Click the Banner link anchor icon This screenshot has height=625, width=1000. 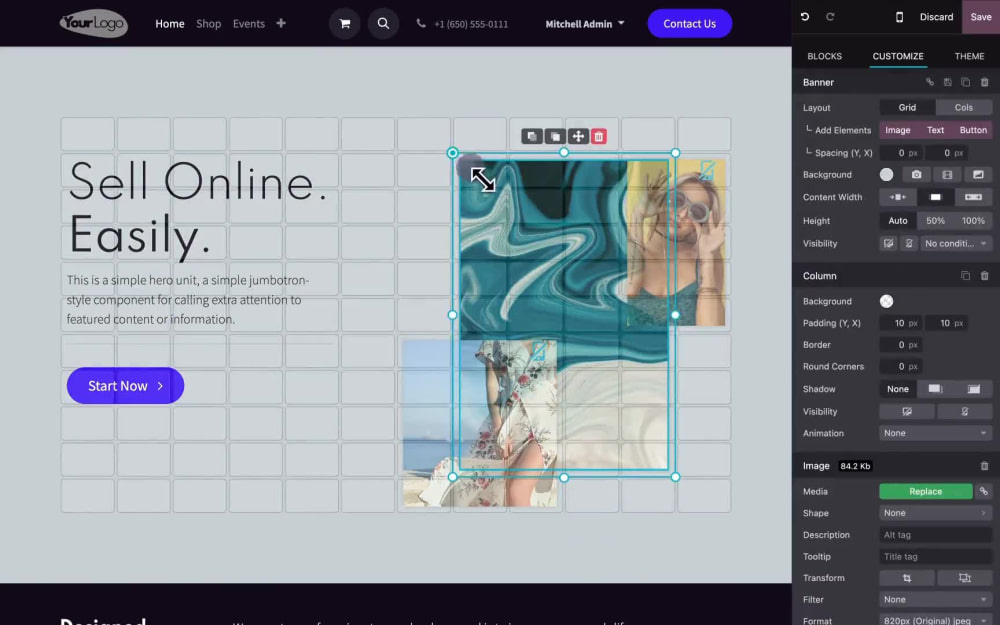click(930, 82)
